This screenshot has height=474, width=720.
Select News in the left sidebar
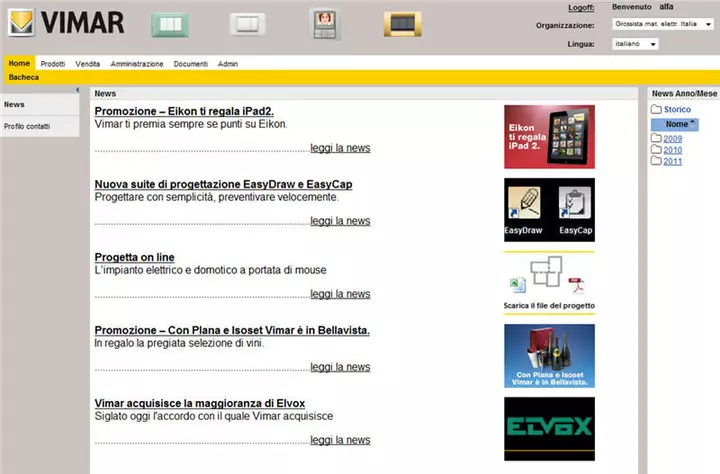click(39, 105)
